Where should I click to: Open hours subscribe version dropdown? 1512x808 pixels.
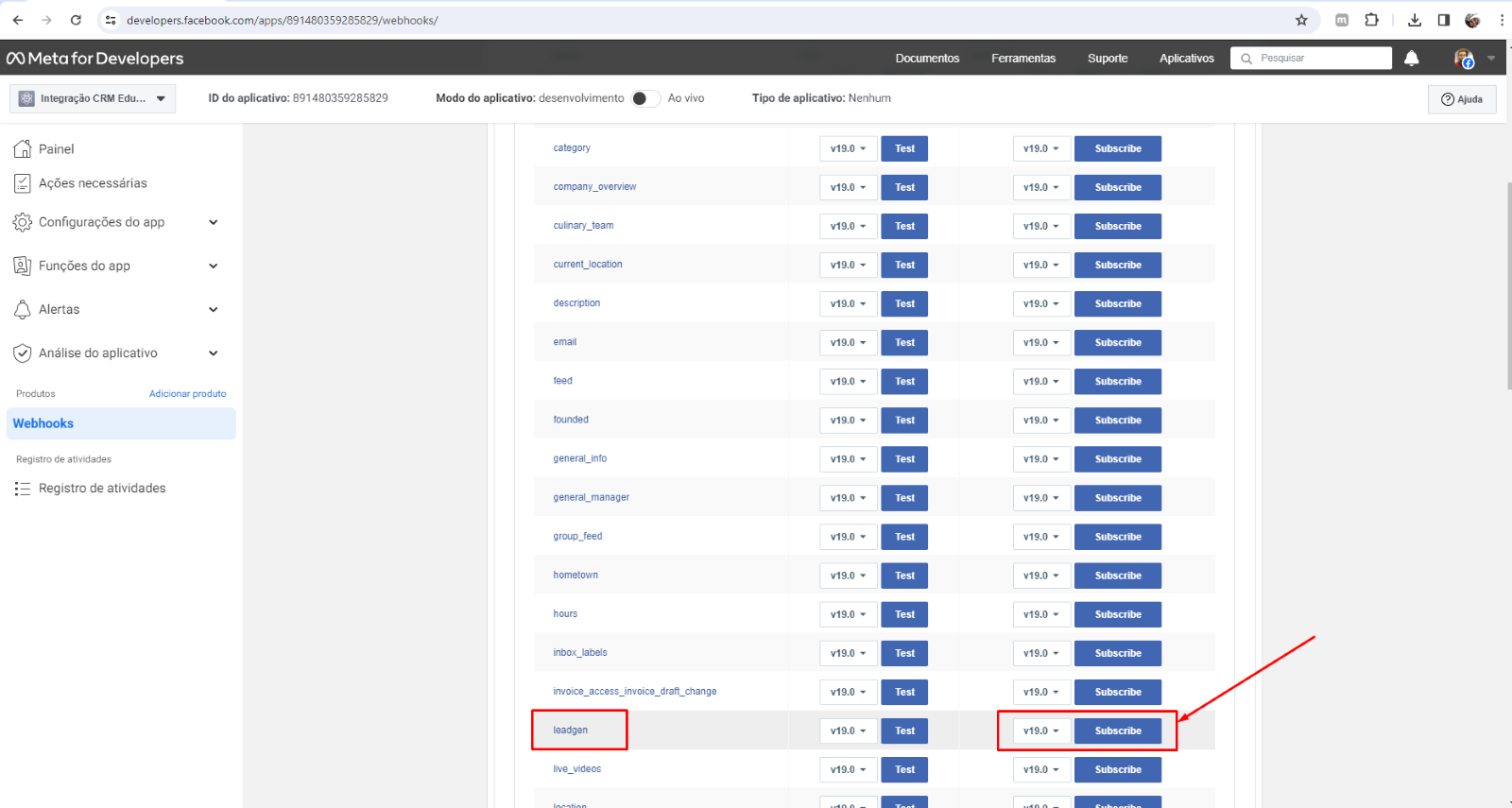(x=1041, y=614)
